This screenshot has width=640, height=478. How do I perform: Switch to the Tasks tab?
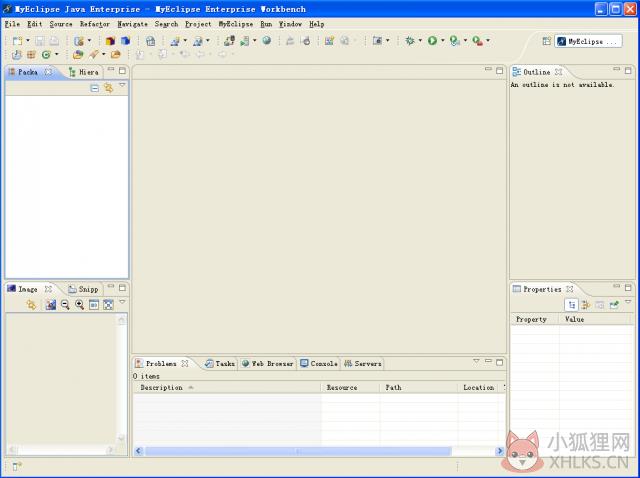(x=220, y=363)
